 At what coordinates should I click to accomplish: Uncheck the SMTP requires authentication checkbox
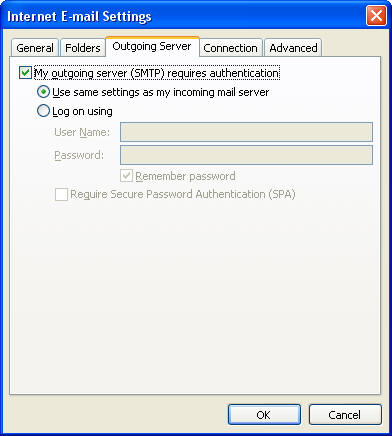click(25, 73)
